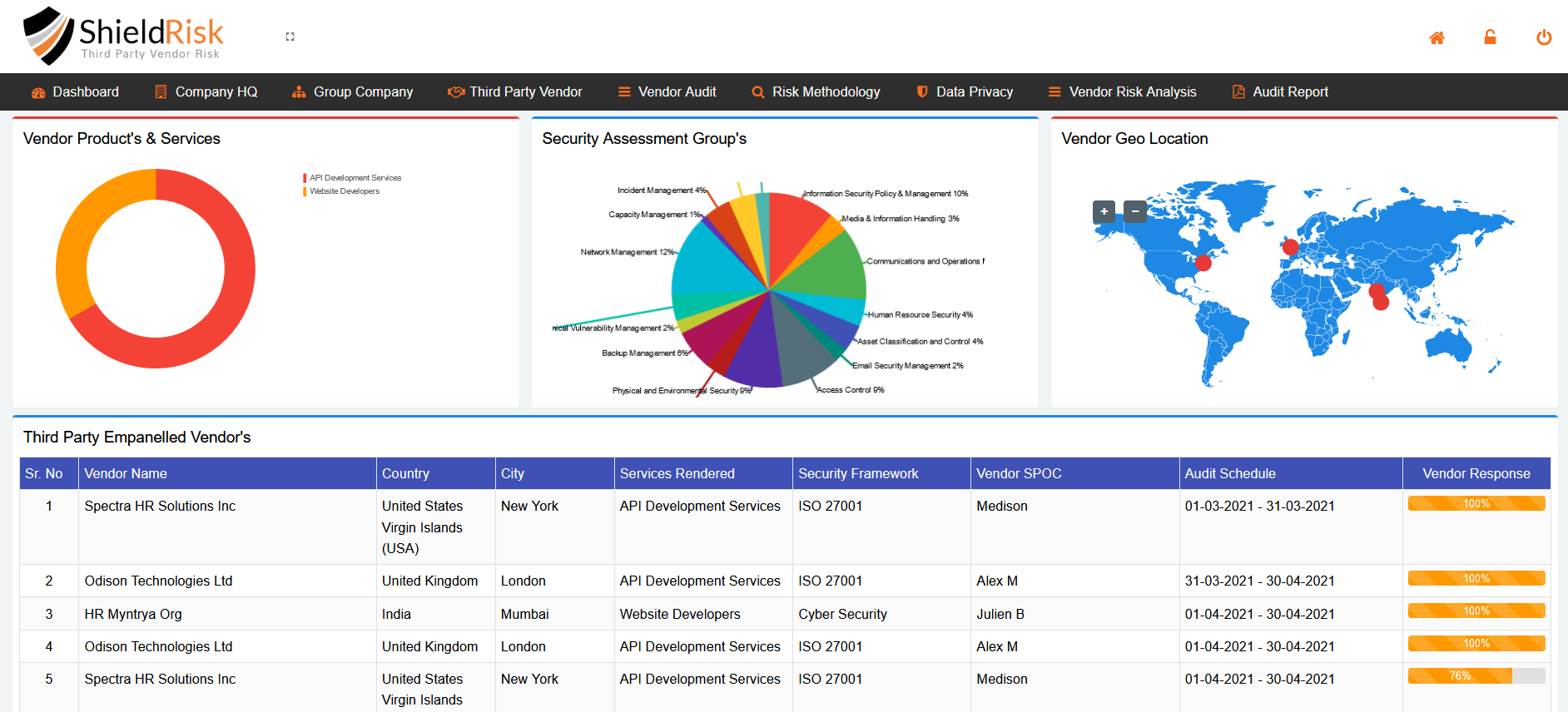1568x712 pixels.
Task: Go to Group Company section
Action: click(352, 92)
